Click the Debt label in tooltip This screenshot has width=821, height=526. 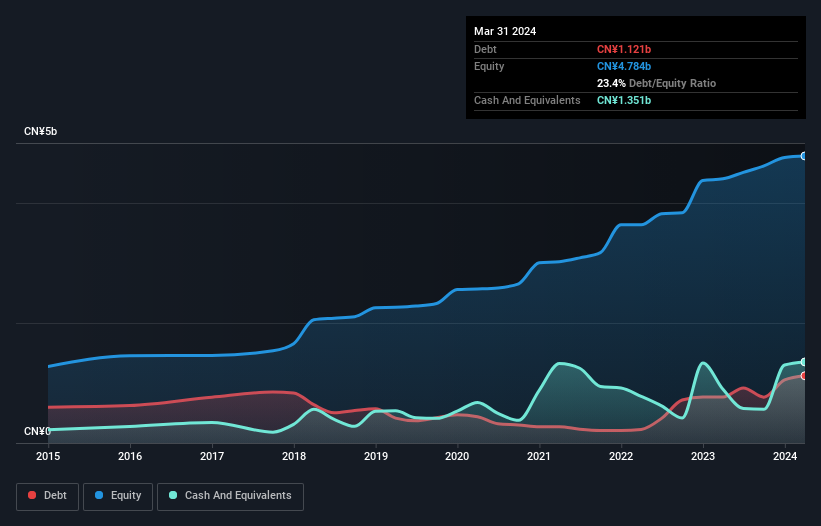click(x=485, y=49)
